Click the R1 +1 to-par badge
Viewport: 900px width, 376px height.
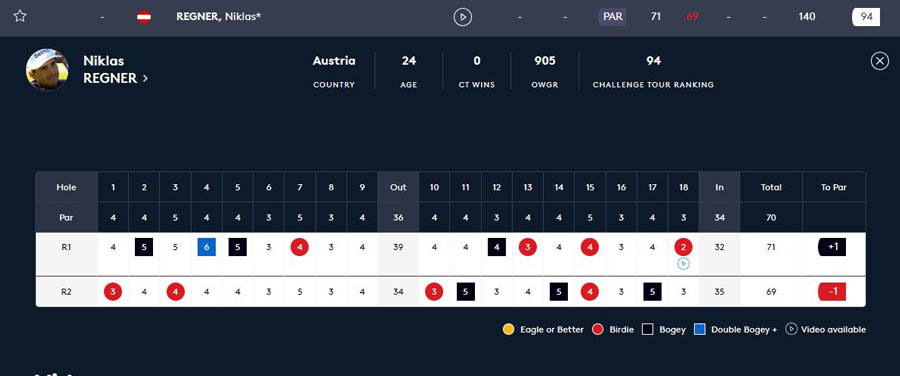832,247
